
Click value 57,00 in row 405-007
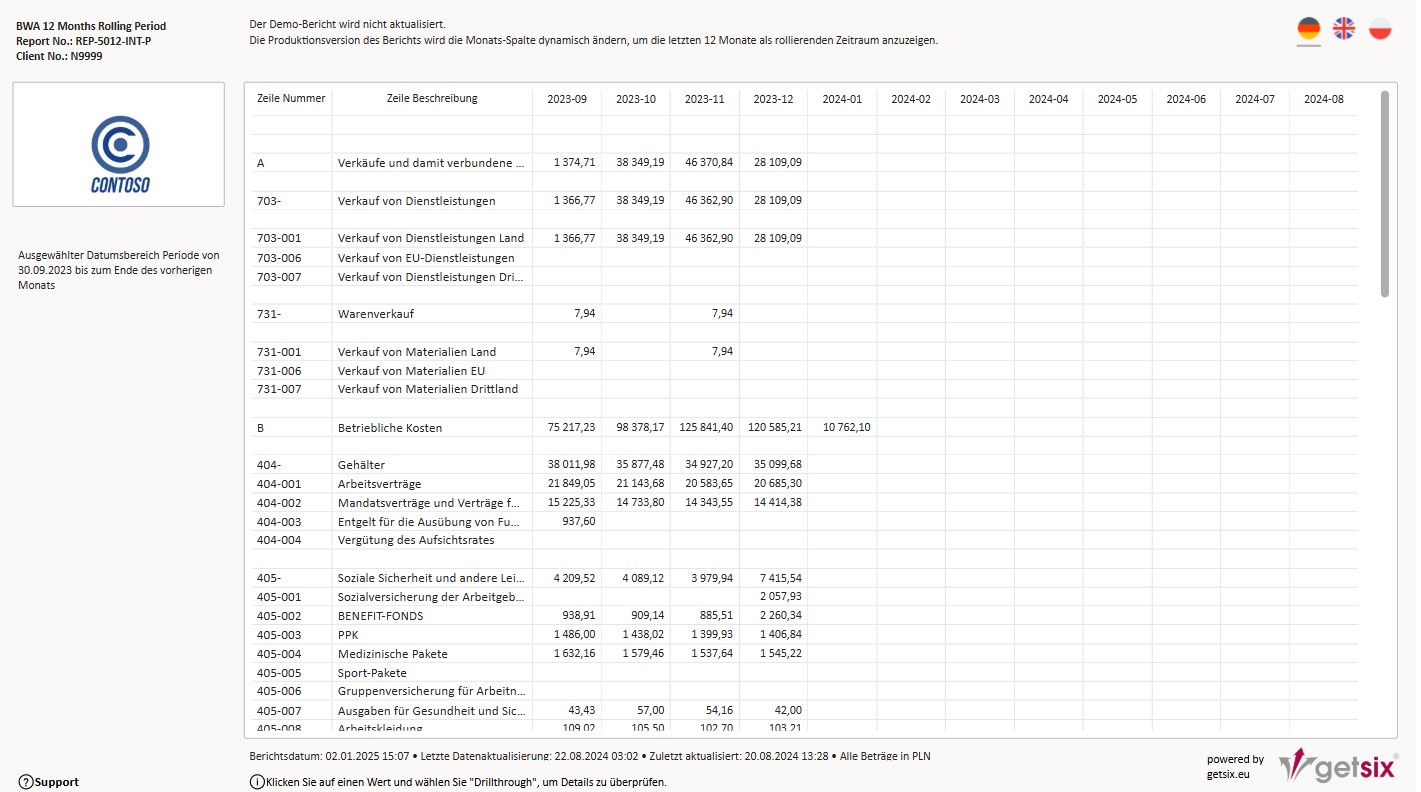click(x=651, y=710)
